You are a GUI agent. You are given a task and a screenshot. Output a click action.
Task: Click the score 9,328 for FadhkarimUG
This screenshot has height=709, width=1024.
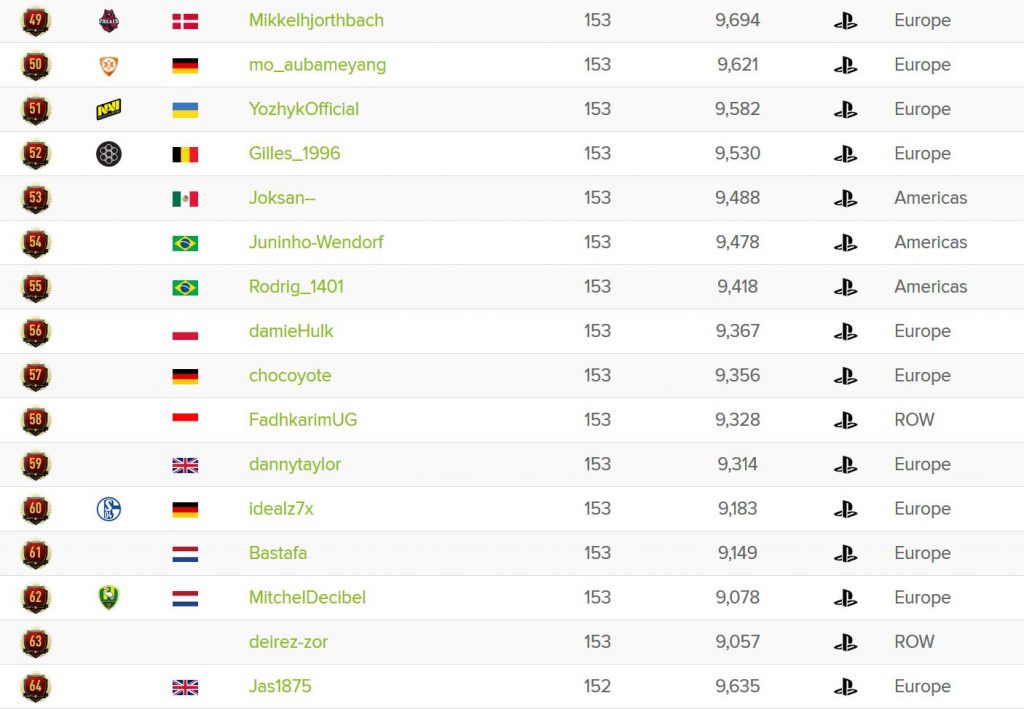point(737,420)
